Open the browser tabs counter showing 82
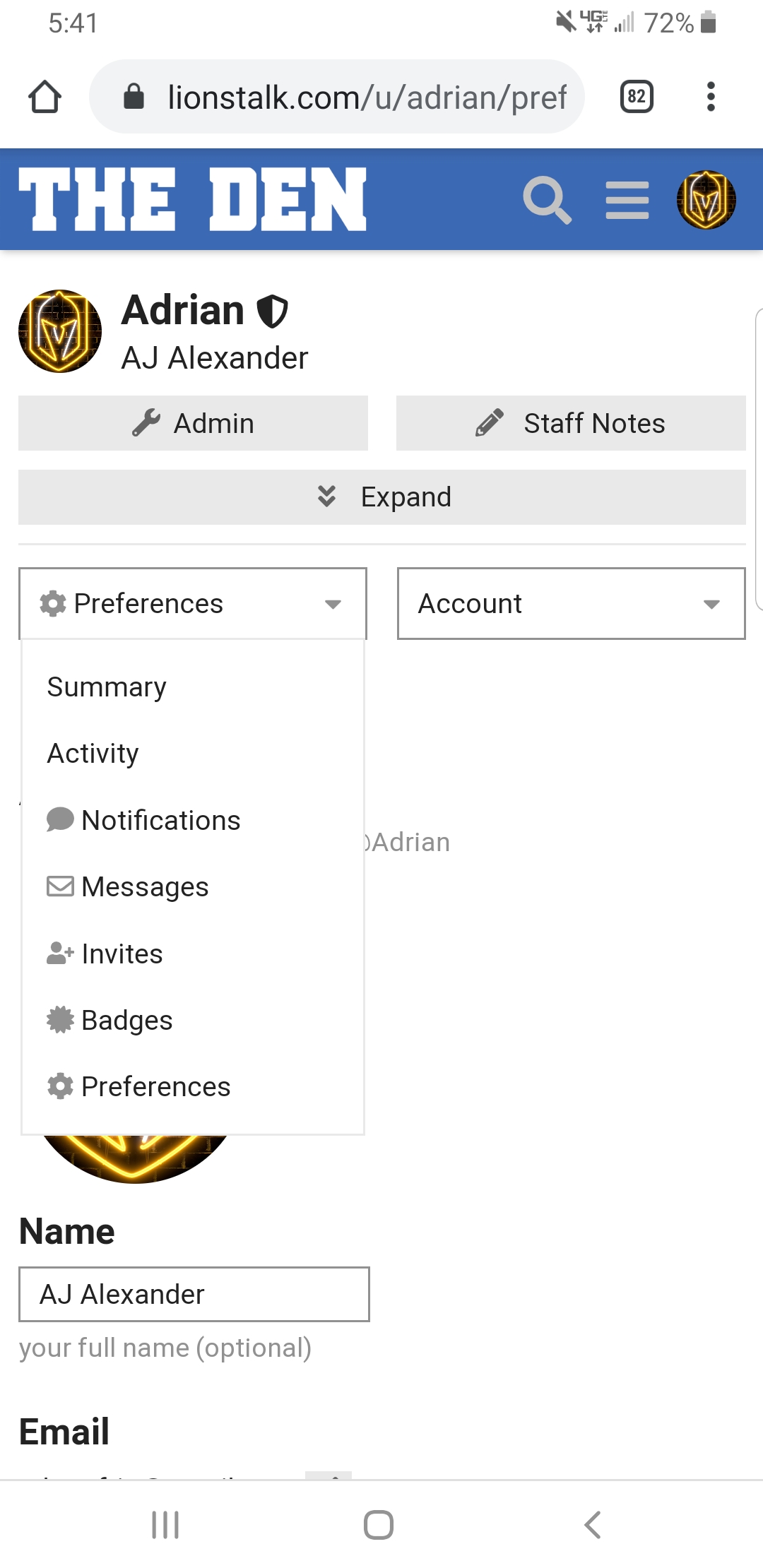This screenshot has height=1568, width=763. click(636, 97)
